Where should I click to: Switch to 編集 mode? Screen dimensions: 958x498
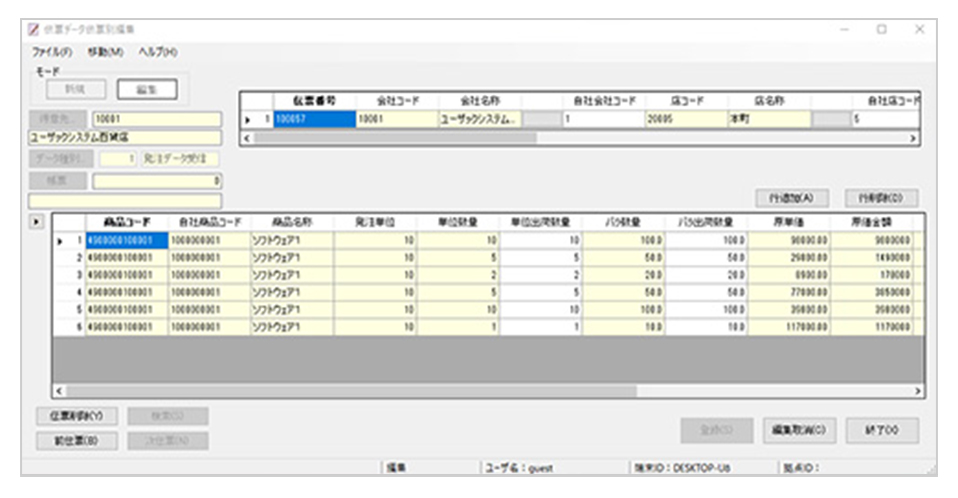pos(147,89)
